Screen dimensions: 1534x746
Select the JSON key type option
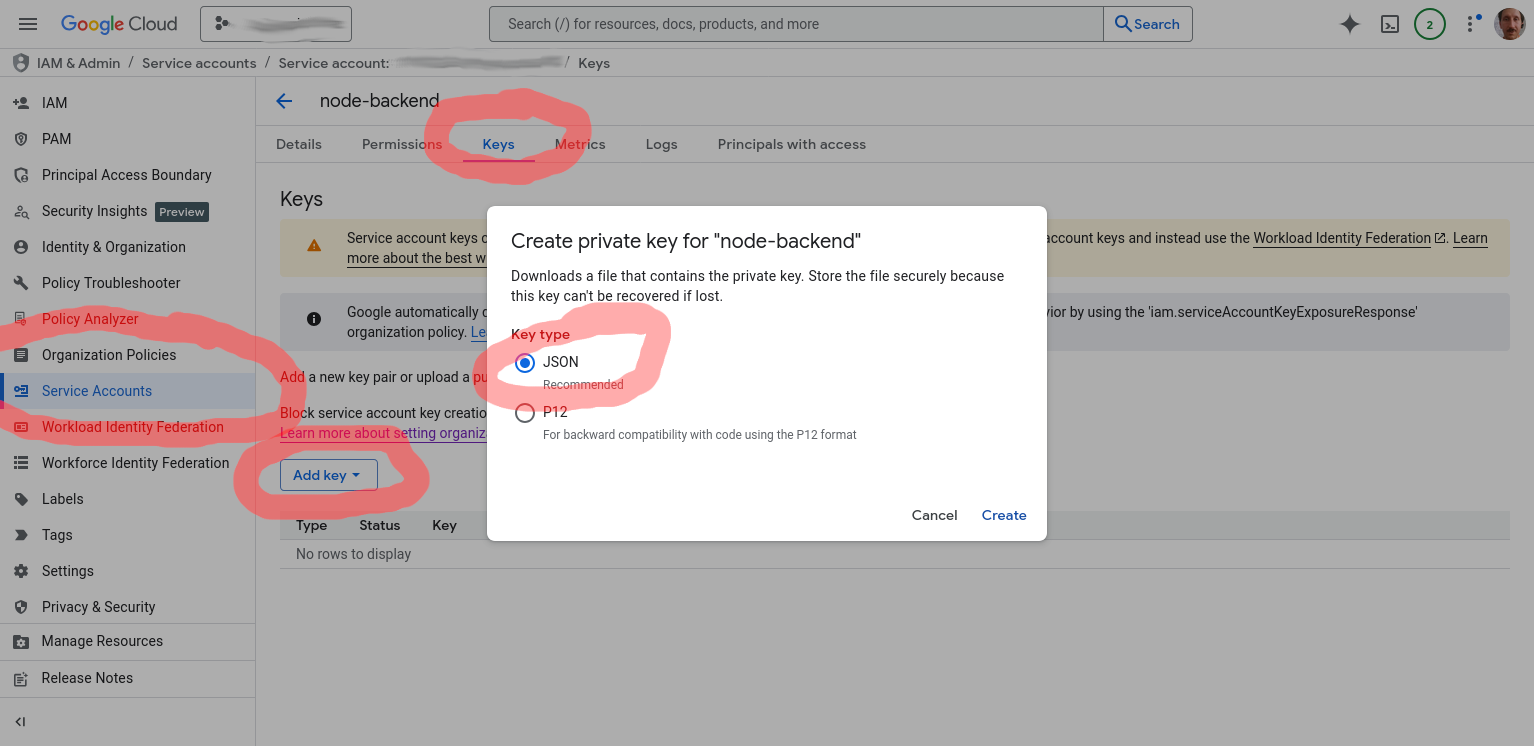pos(525,363)
